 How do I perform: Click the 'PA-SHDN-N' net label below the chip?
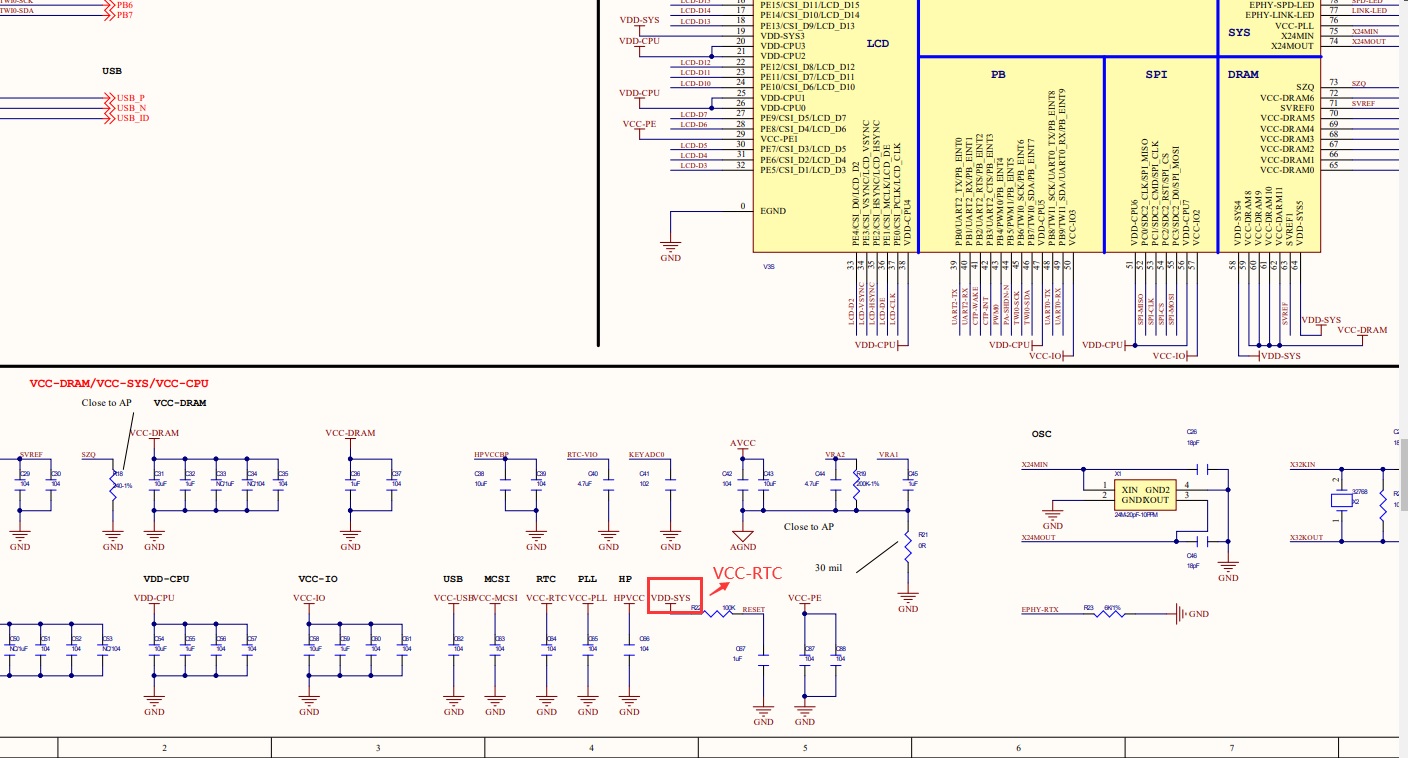click(1007, 304)
